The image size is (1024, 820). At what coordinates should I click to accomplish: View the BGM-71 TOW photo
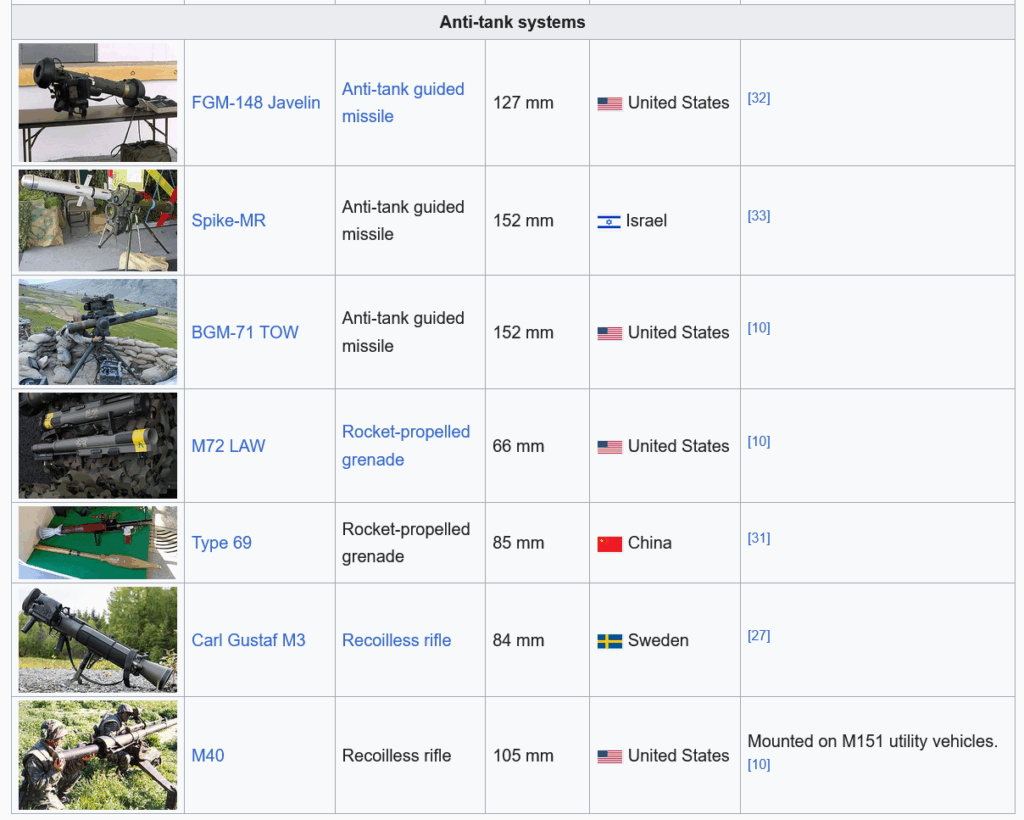click(98, 332)
